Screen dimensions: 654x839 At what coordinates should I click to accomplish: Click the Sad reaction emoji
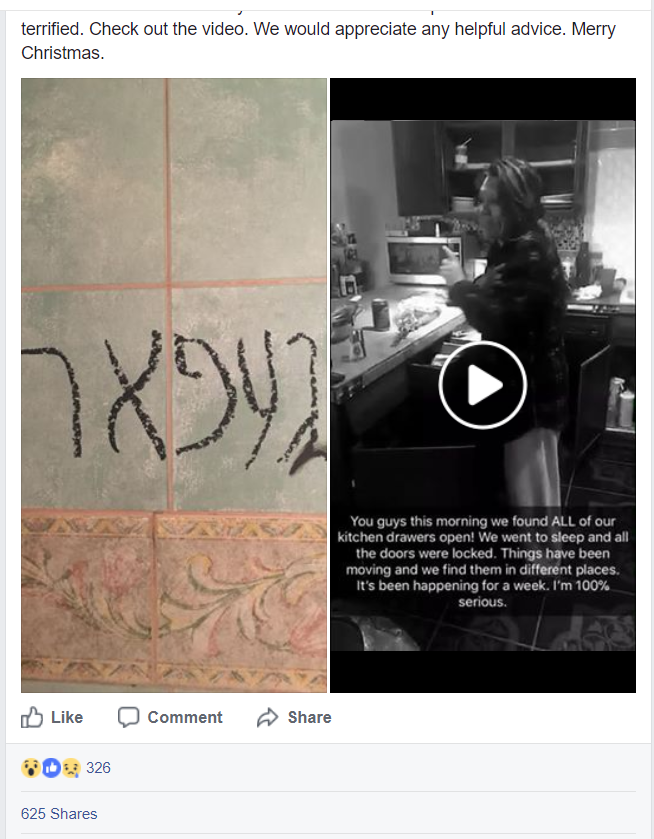point(71,768)
